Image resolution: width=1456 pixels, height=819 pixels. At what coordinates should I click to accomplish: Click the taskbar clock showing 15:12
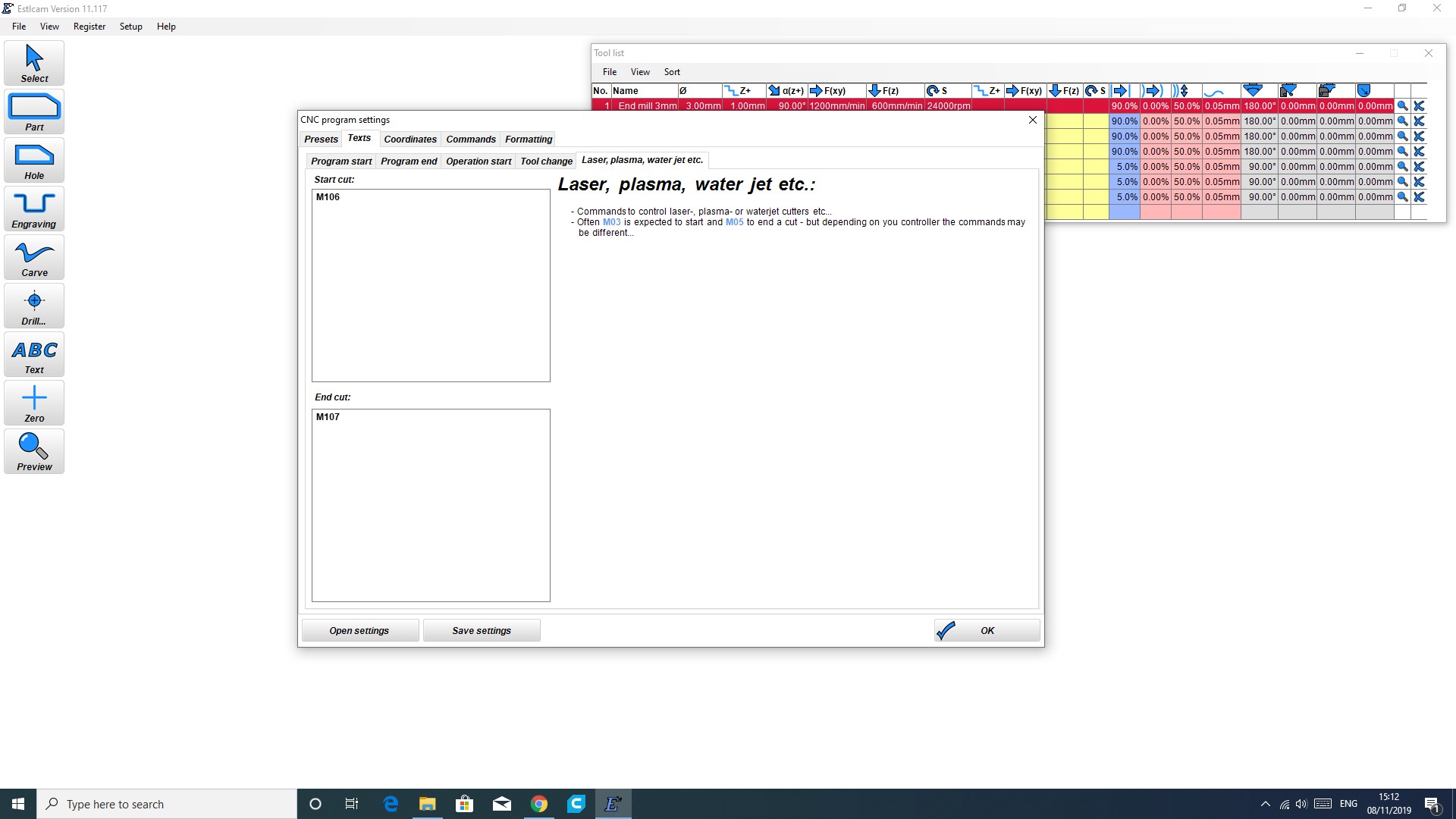(1389, 804)
